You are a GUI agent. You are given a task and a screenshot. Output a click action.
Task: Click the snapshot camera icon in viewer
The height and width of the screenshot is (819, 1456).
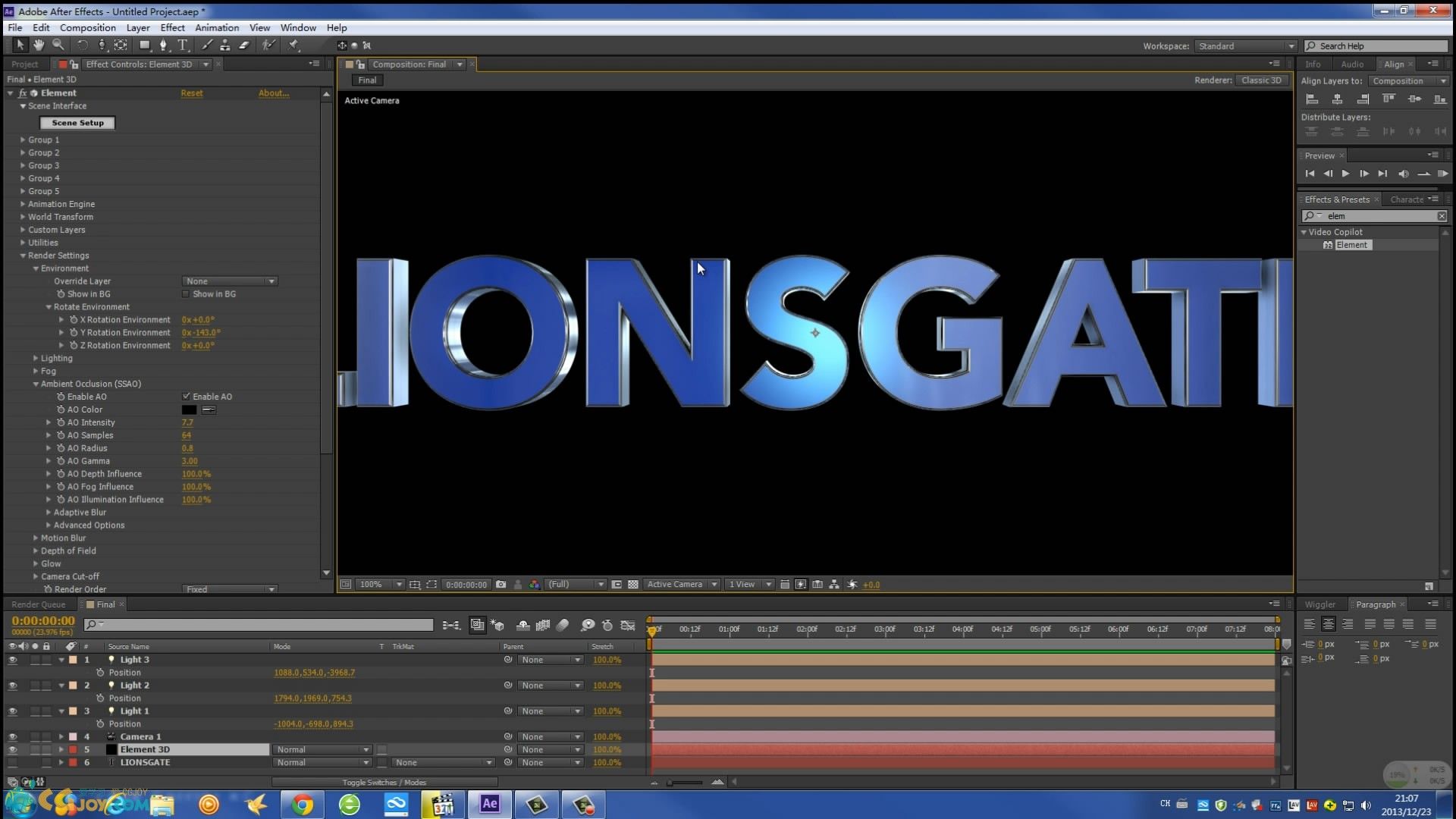pos(500,585)
